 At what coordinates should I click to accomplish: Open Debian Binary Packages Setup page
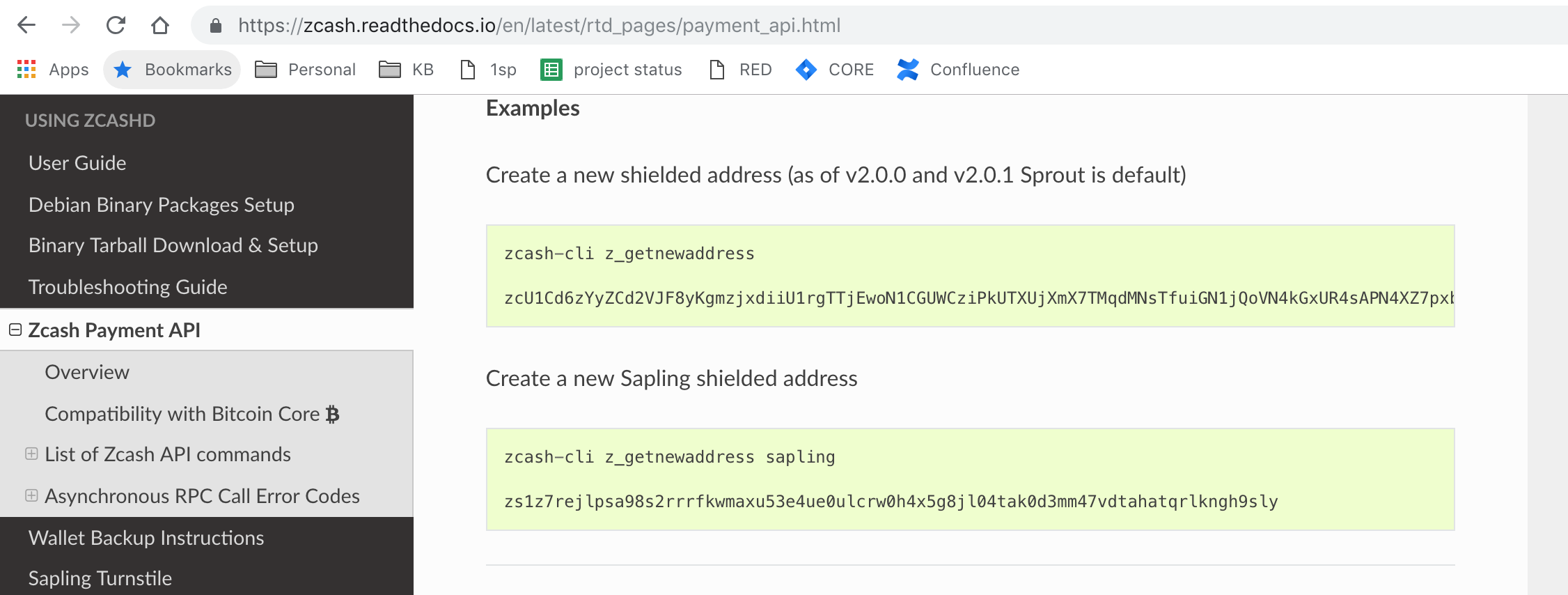point(161,204)
